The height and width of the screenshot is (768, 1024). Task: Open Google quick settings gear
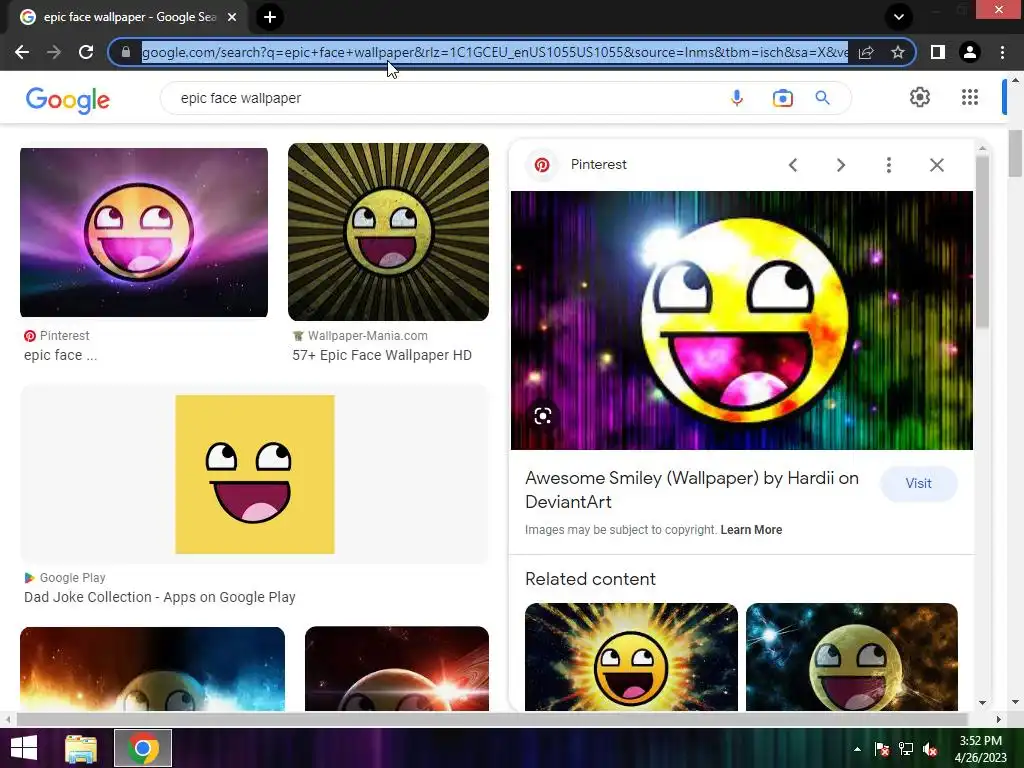coord(920,97)
